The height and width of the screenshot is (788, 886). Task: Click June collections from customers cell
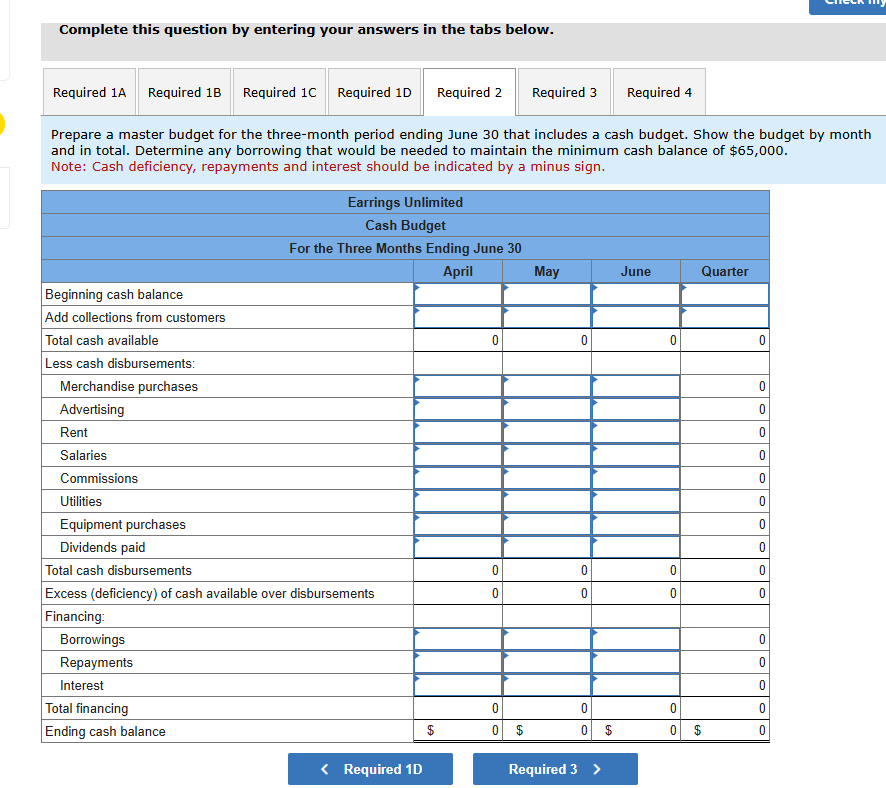coord(636,317)
